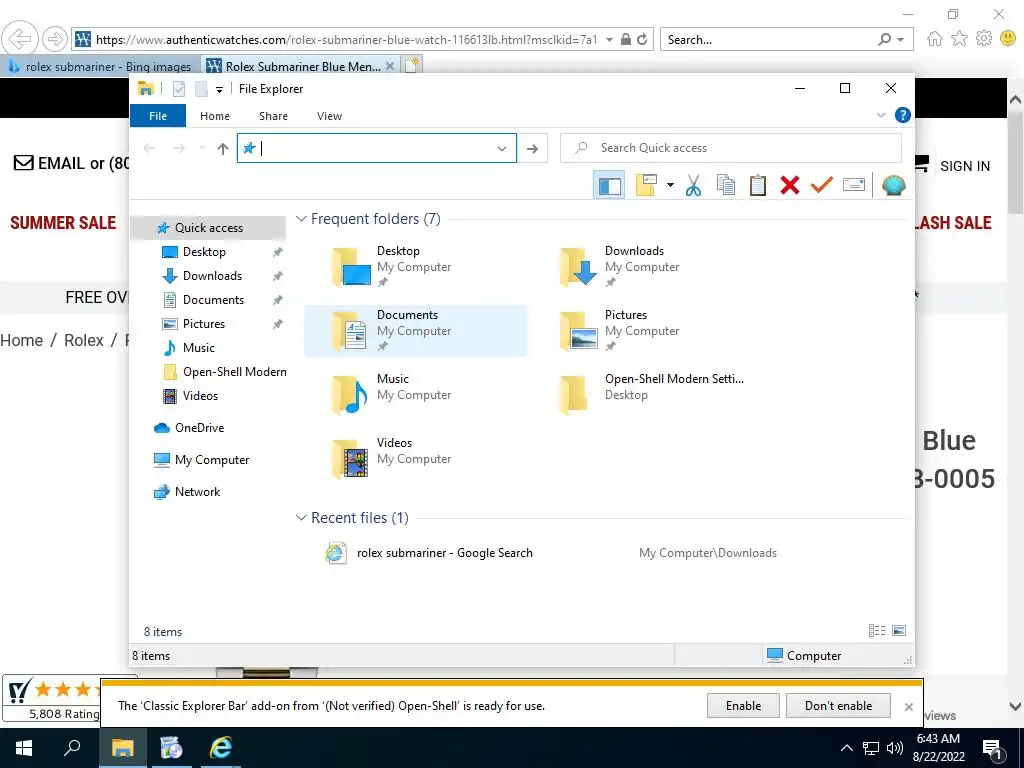Select Desktop in the navigation pane
This screenshot has height=768, width=1024.
(x=204, y=252)
